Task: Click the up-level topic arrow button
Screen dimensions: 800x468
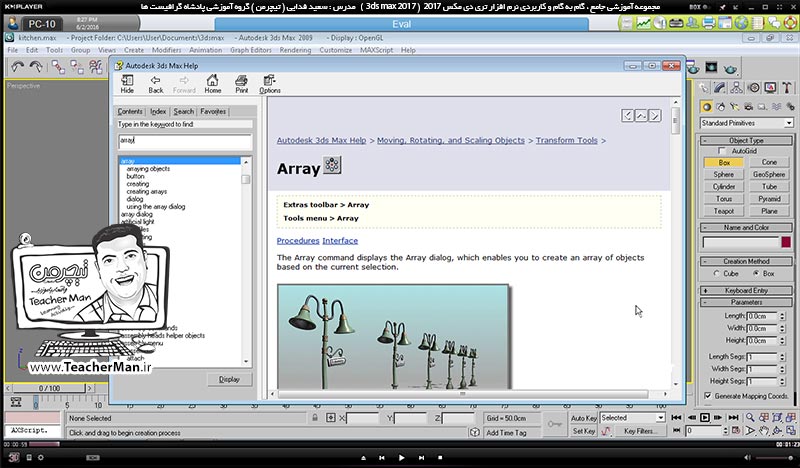Action: coord(641,115)
